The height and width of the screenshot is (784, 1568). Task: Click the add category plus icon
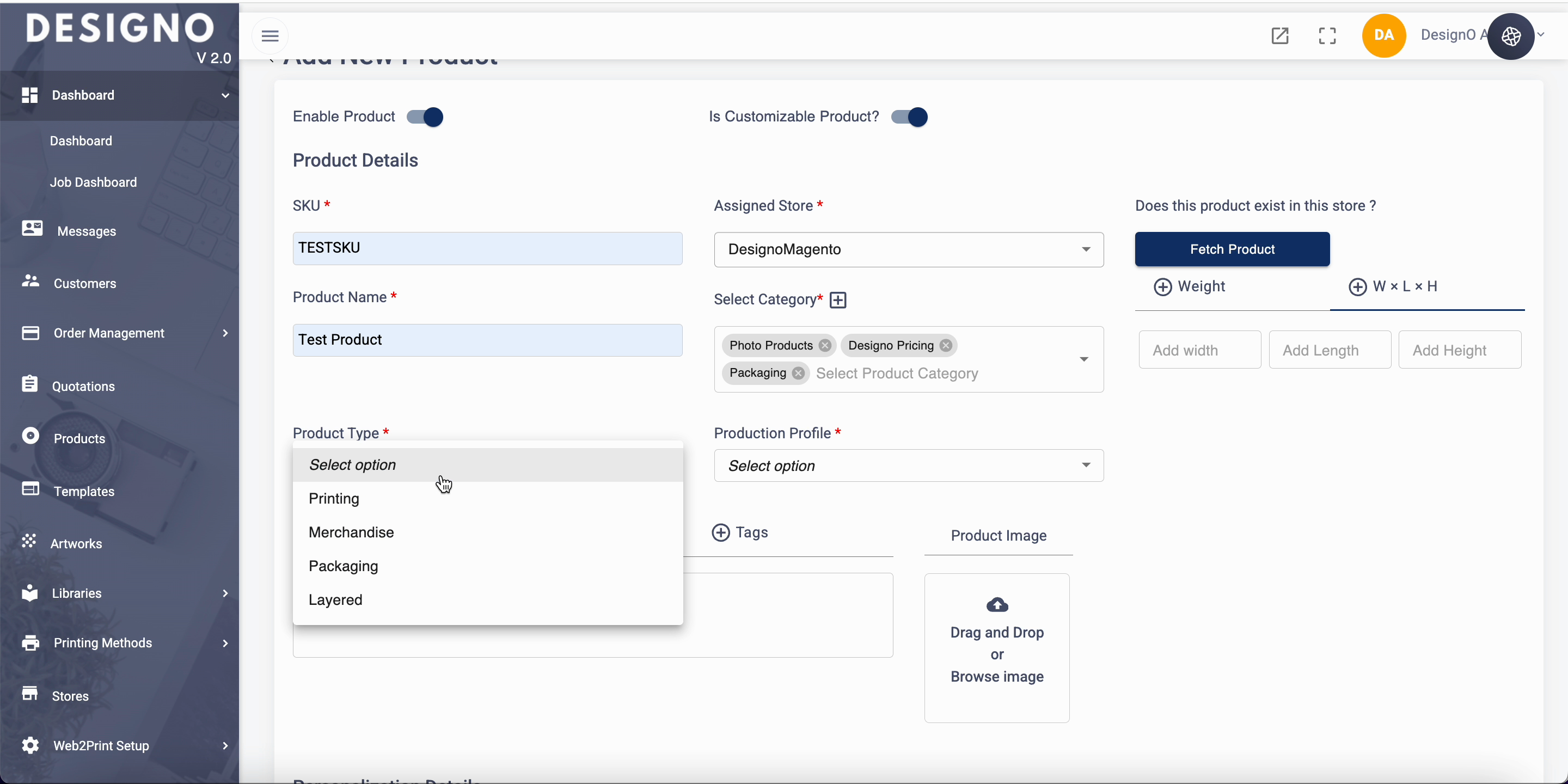(x=838, y=300)
